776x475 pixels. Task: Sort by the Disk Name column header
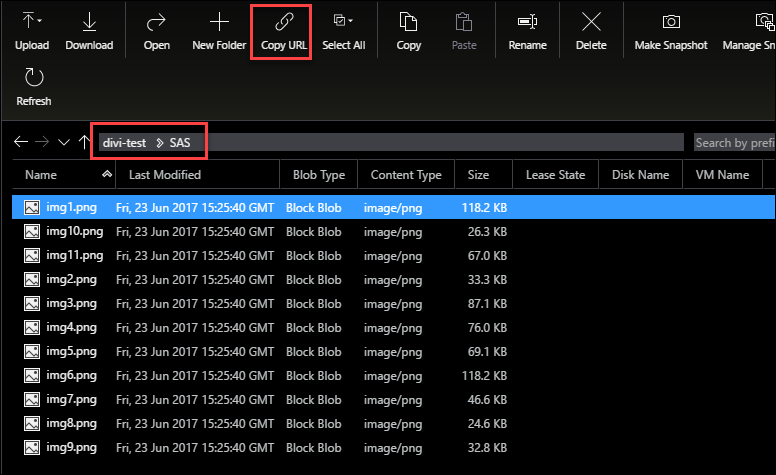coord(640,175)
